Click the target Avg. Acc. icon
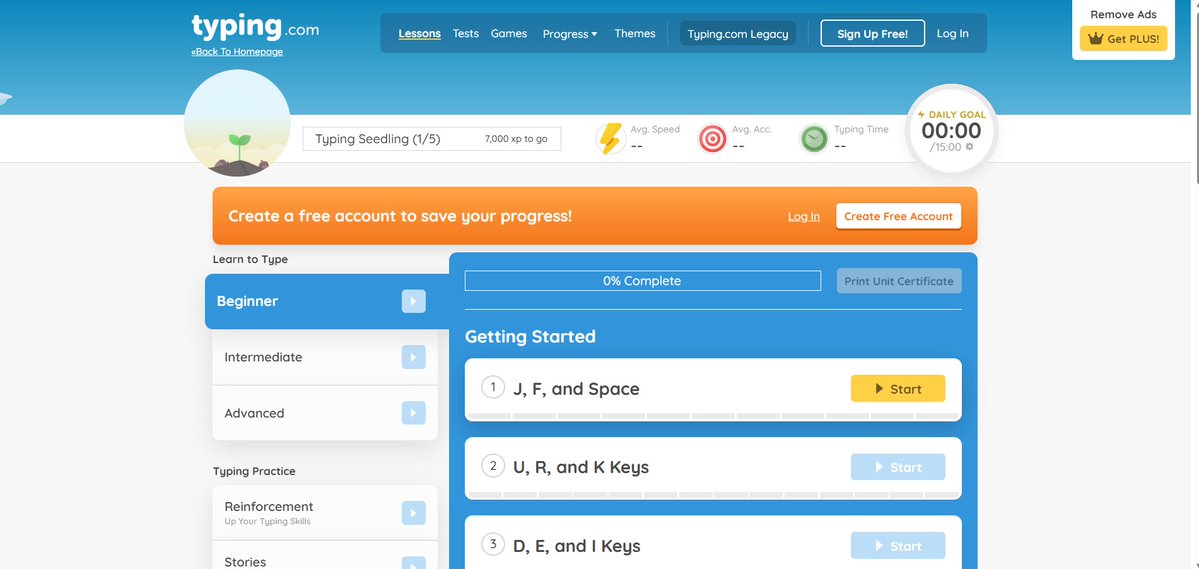The image size is (1199, 569). [x=713, y=138]
